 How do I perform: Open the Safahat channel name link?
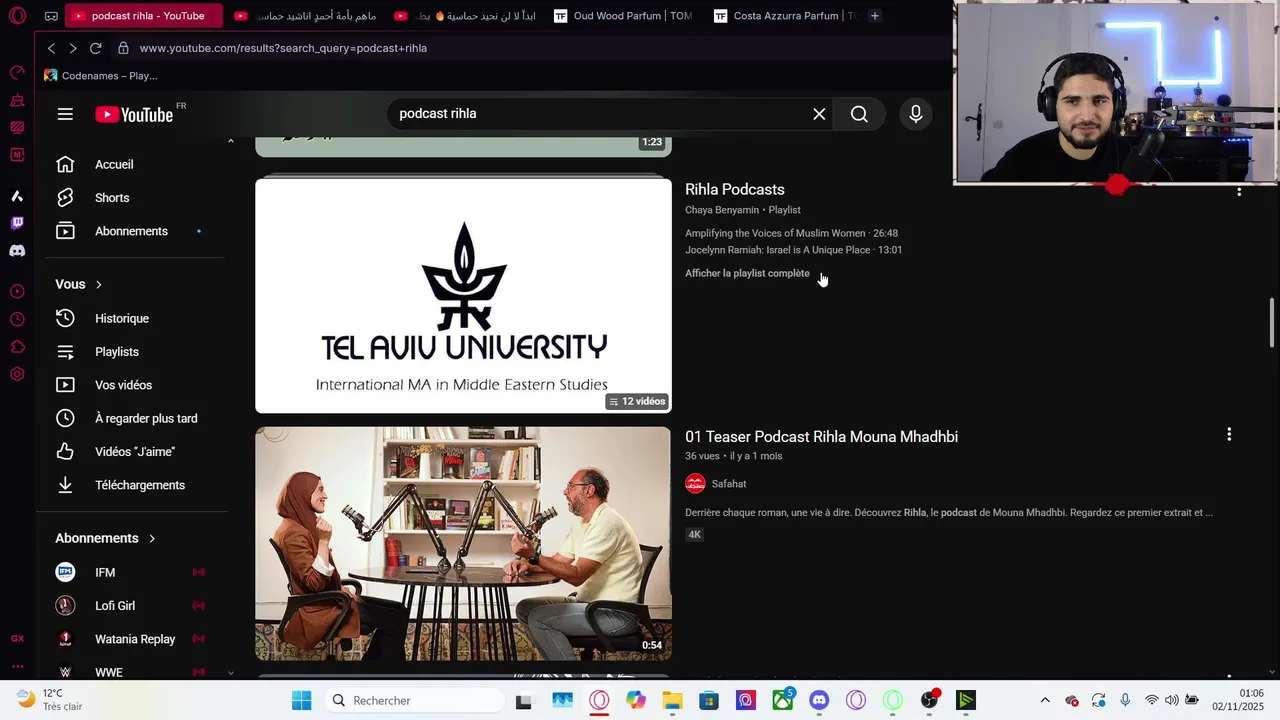[x=729, y=484]
